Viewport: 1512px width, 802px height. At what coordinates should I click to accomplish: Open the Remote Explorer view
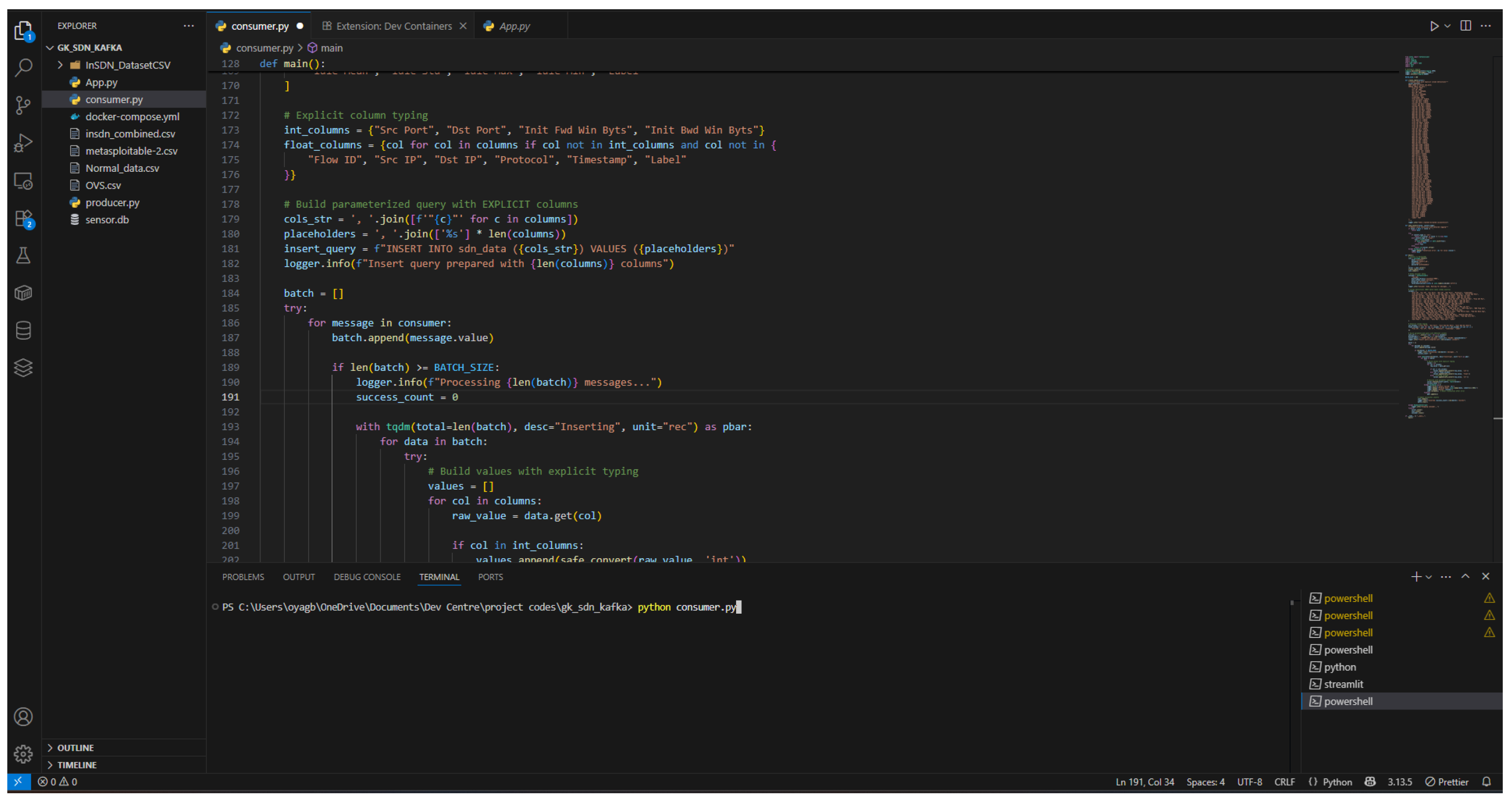coord(23,181)
